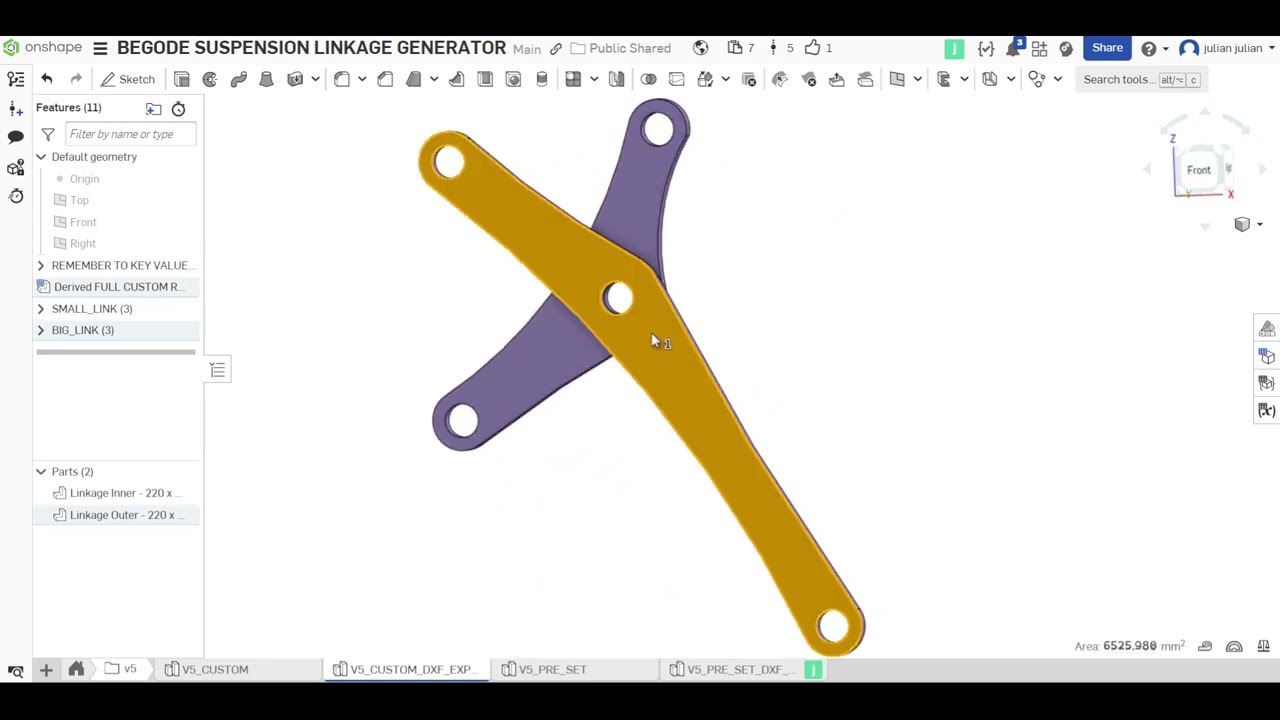Viewport: 1280px width, 720px height.
Task: Open the v5 folder in tab bar
Action: click(x=121, y=669)
